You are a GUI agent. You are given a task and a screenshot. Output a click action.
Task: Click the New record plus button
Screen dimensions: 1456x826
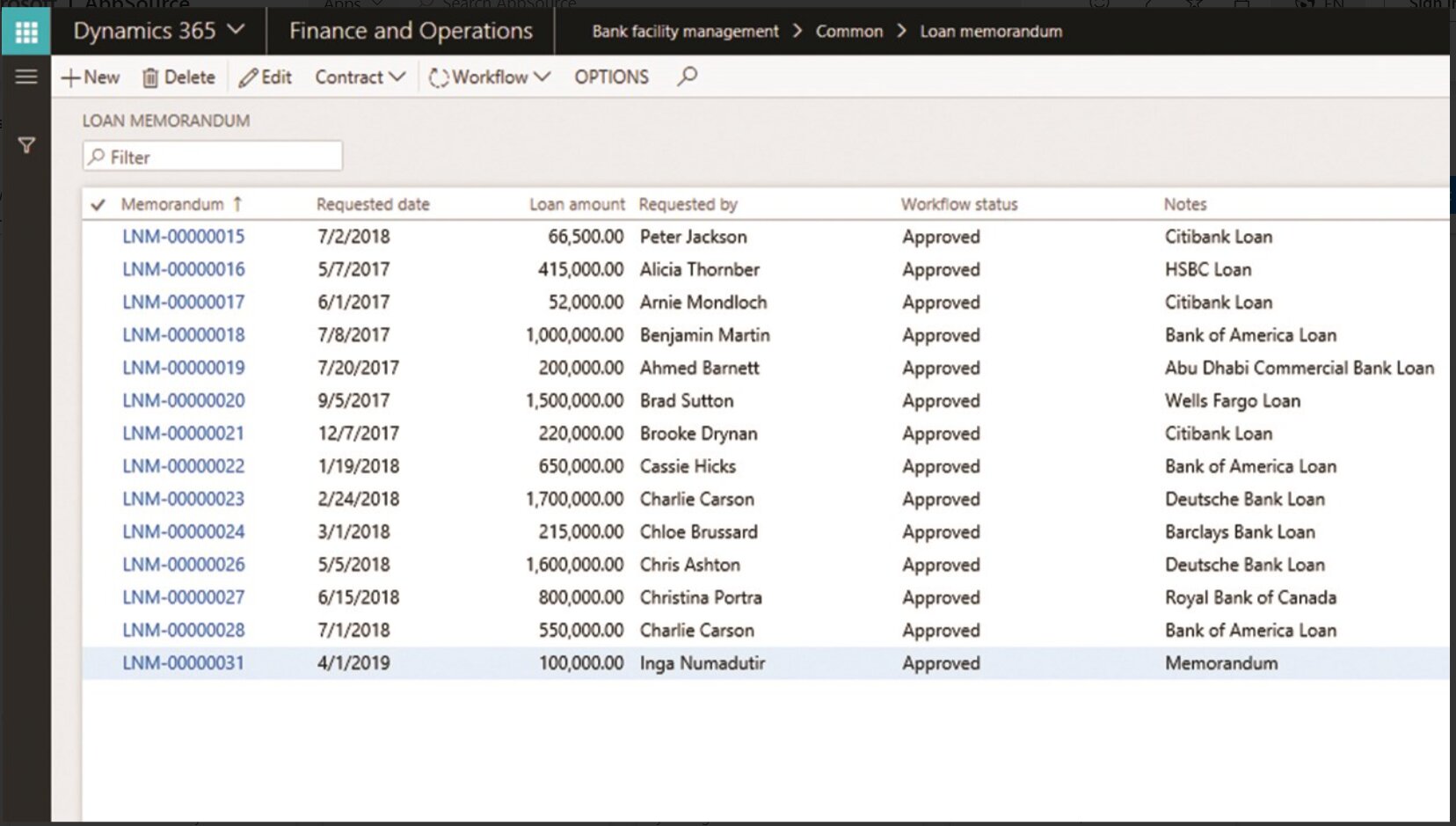click(91, 77)
